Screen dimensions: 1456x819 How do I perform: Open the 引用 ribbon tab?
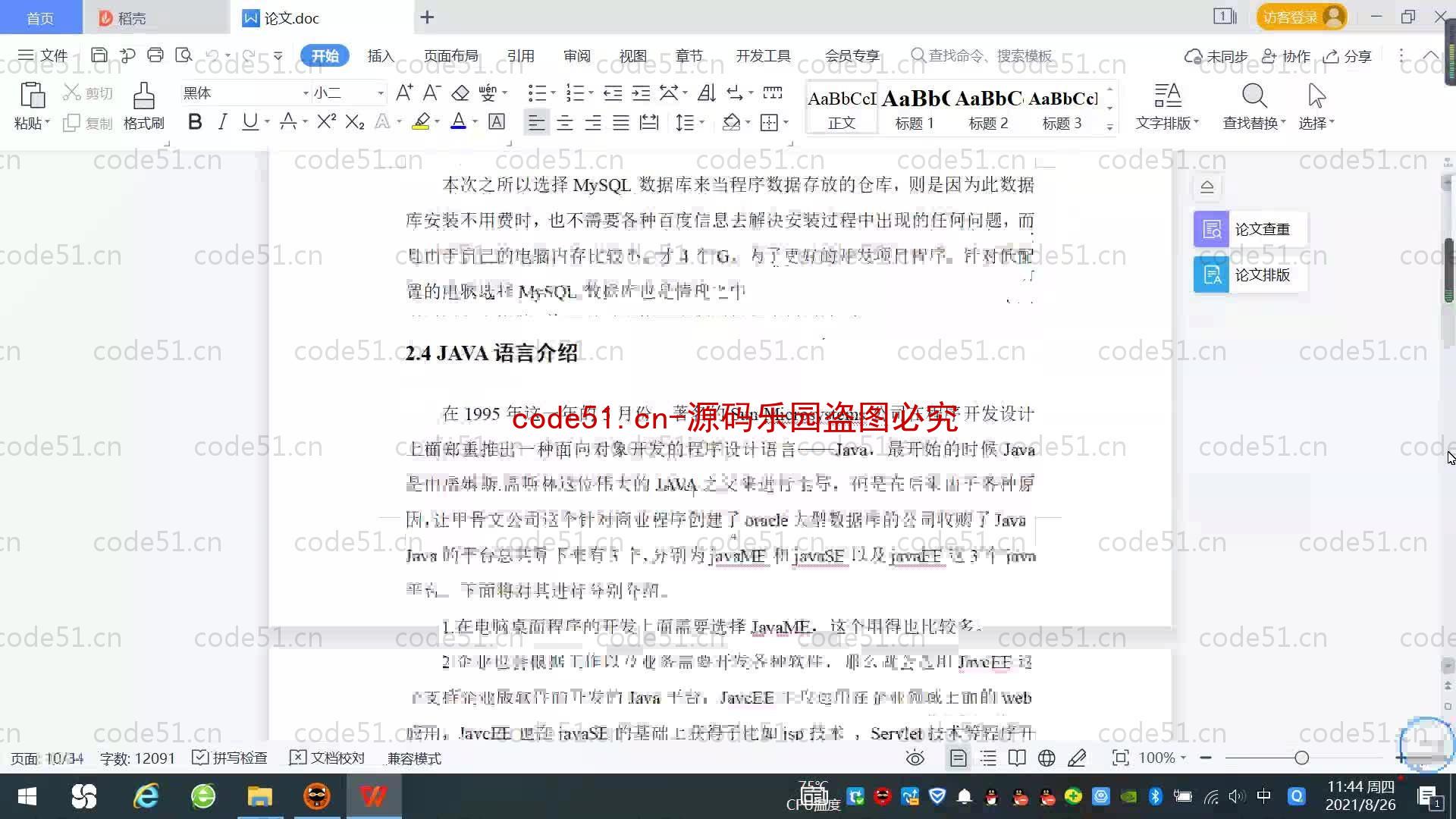(x=521, y=55)
